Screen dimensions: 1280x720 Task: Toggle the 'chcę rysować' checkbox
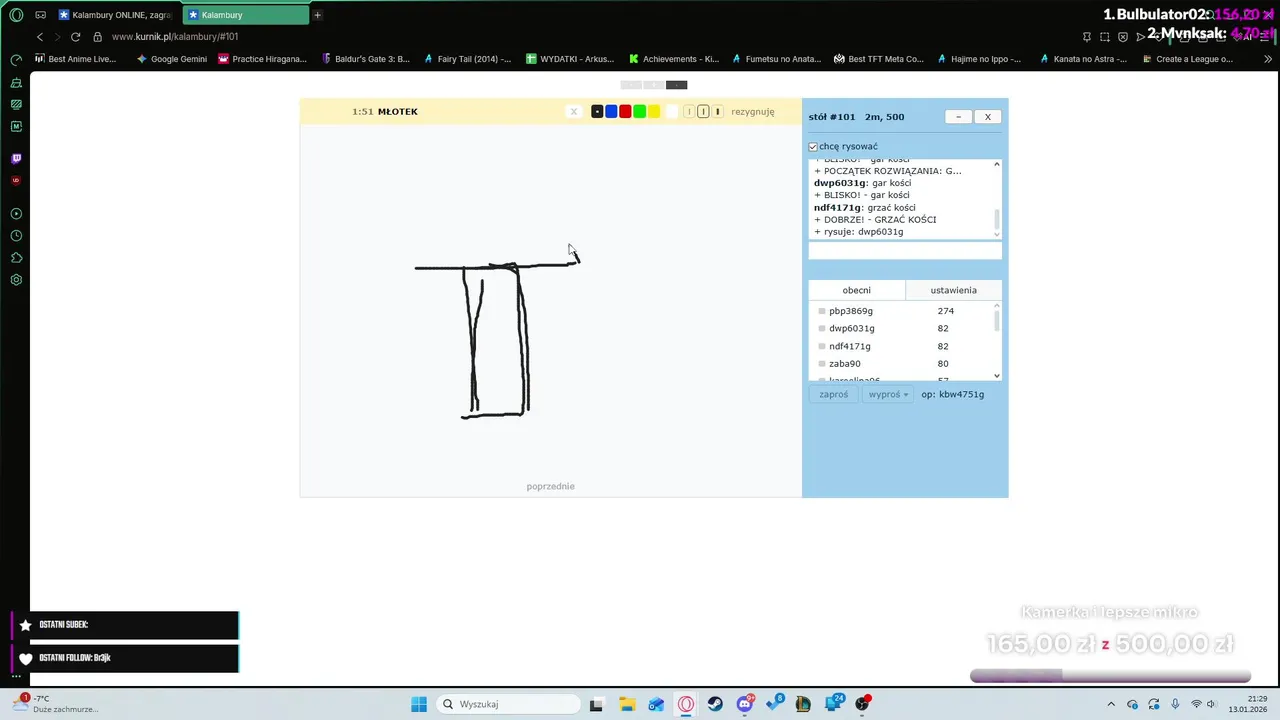813,147
